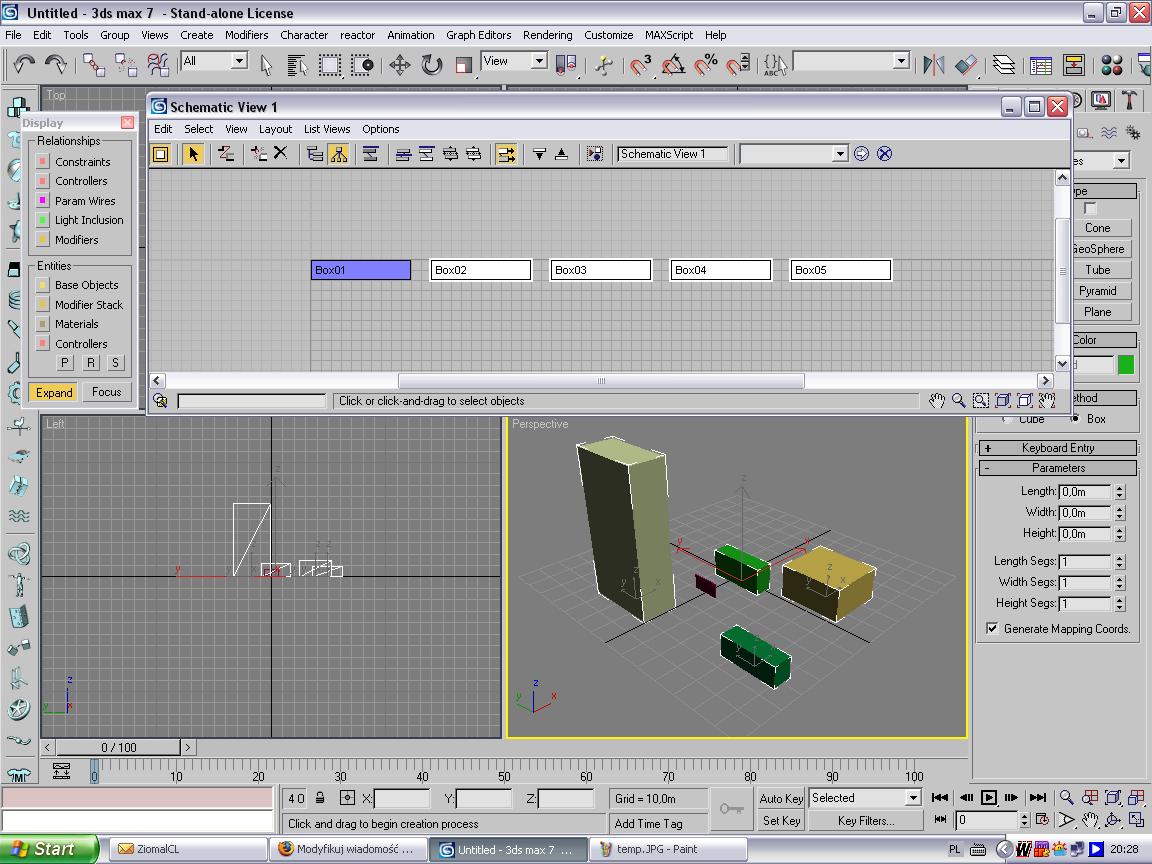Click Schematic View Zoom Region tool
Image resolution: width=1152 pixels, height=864 pixels.
pos(980,400)
